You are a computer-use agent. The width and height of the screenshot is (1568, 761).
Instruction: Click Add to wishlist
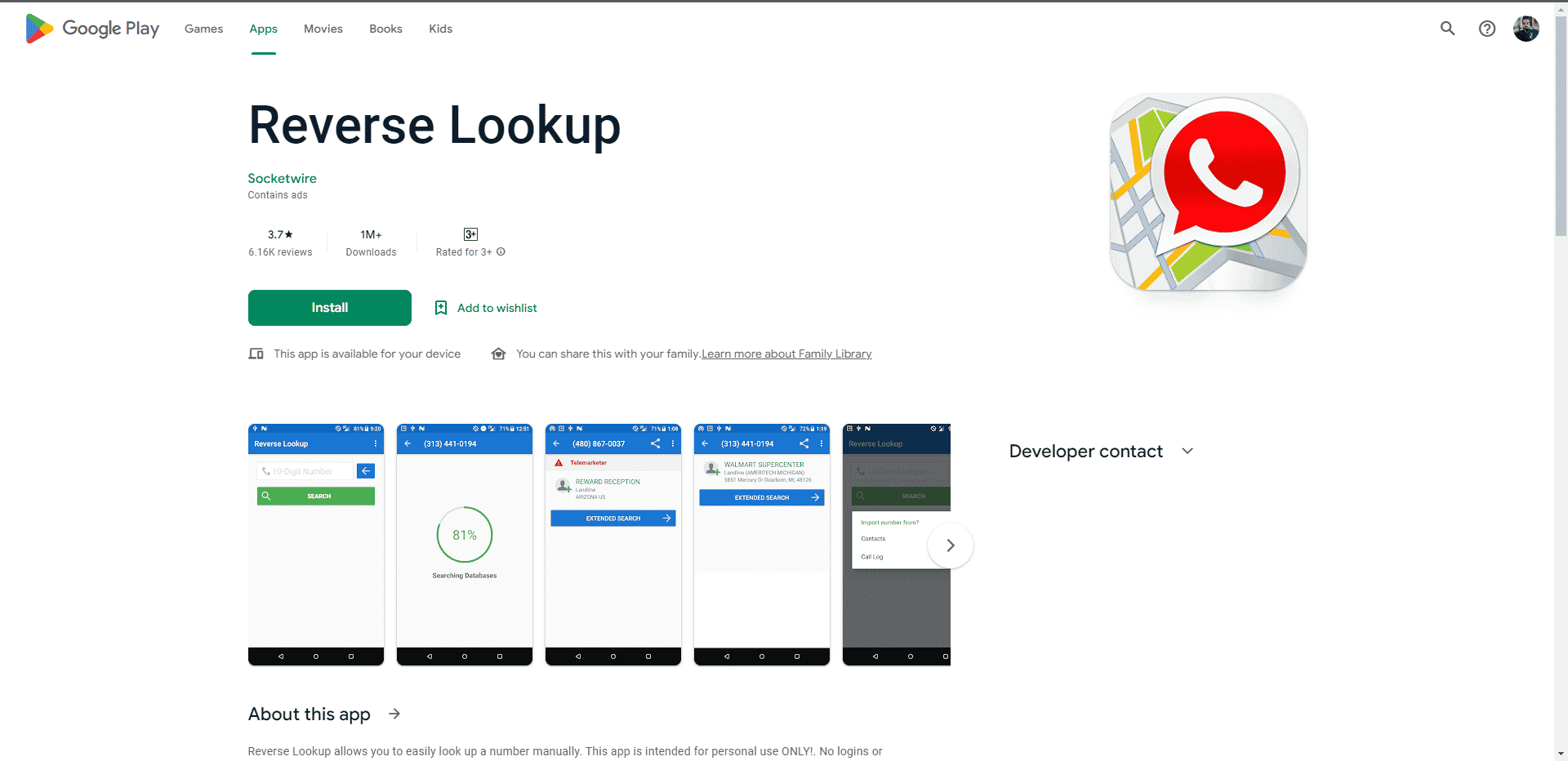[x=497, y=308]
